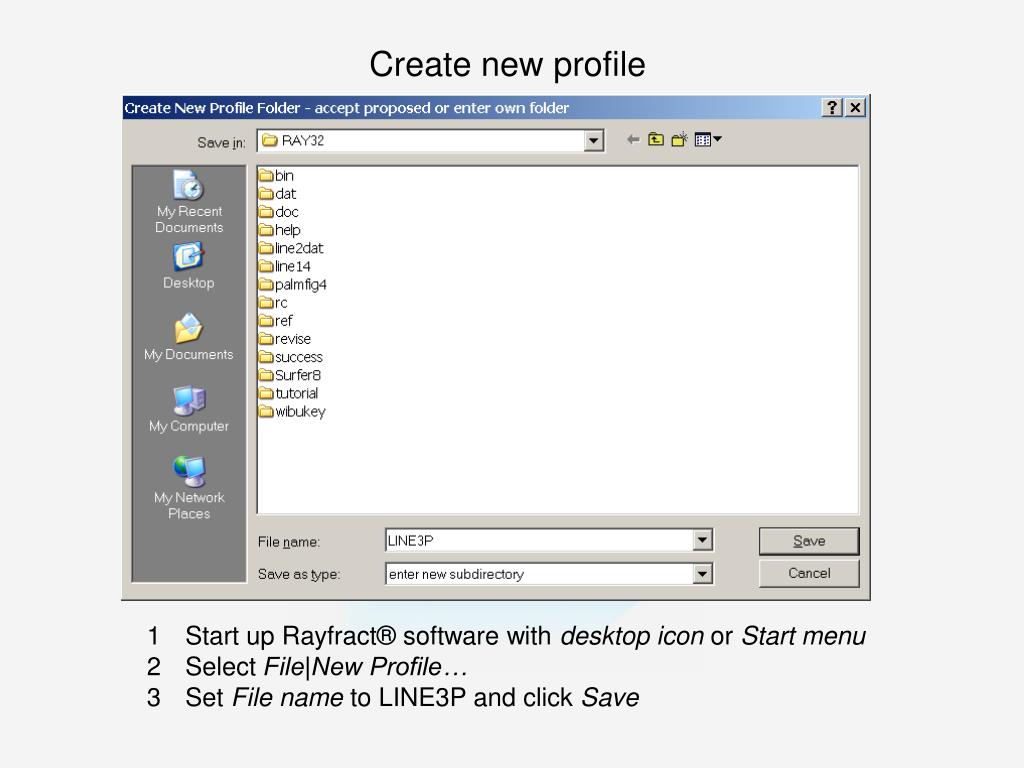
Task: Select the doc folder
Action: tap(278, 212)
